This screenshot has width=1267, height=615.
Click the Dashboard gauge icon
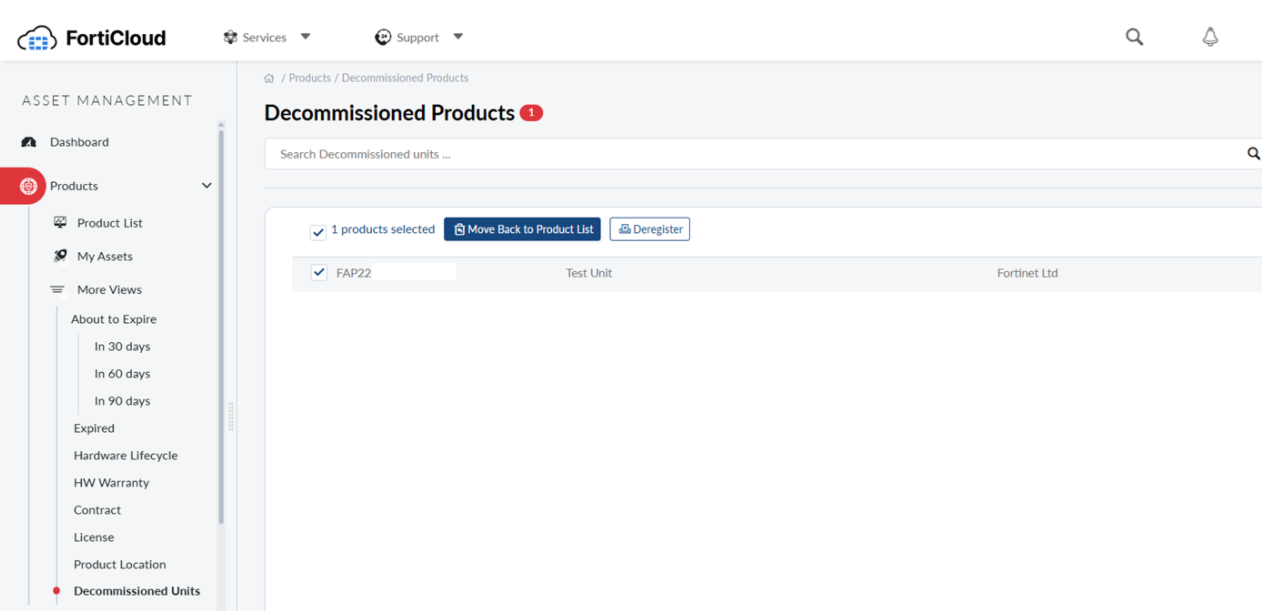[x=29, y=142]
